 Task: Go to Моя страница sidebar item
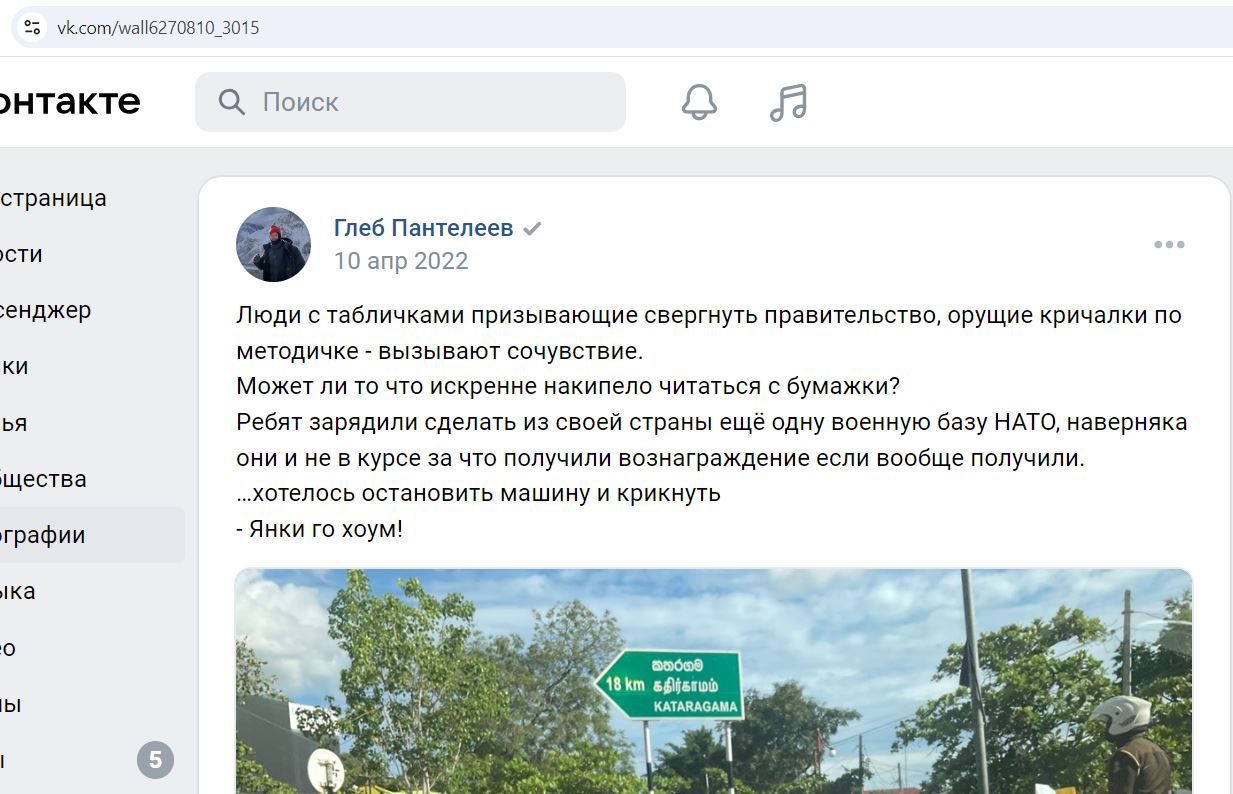[x=53, y=198]
